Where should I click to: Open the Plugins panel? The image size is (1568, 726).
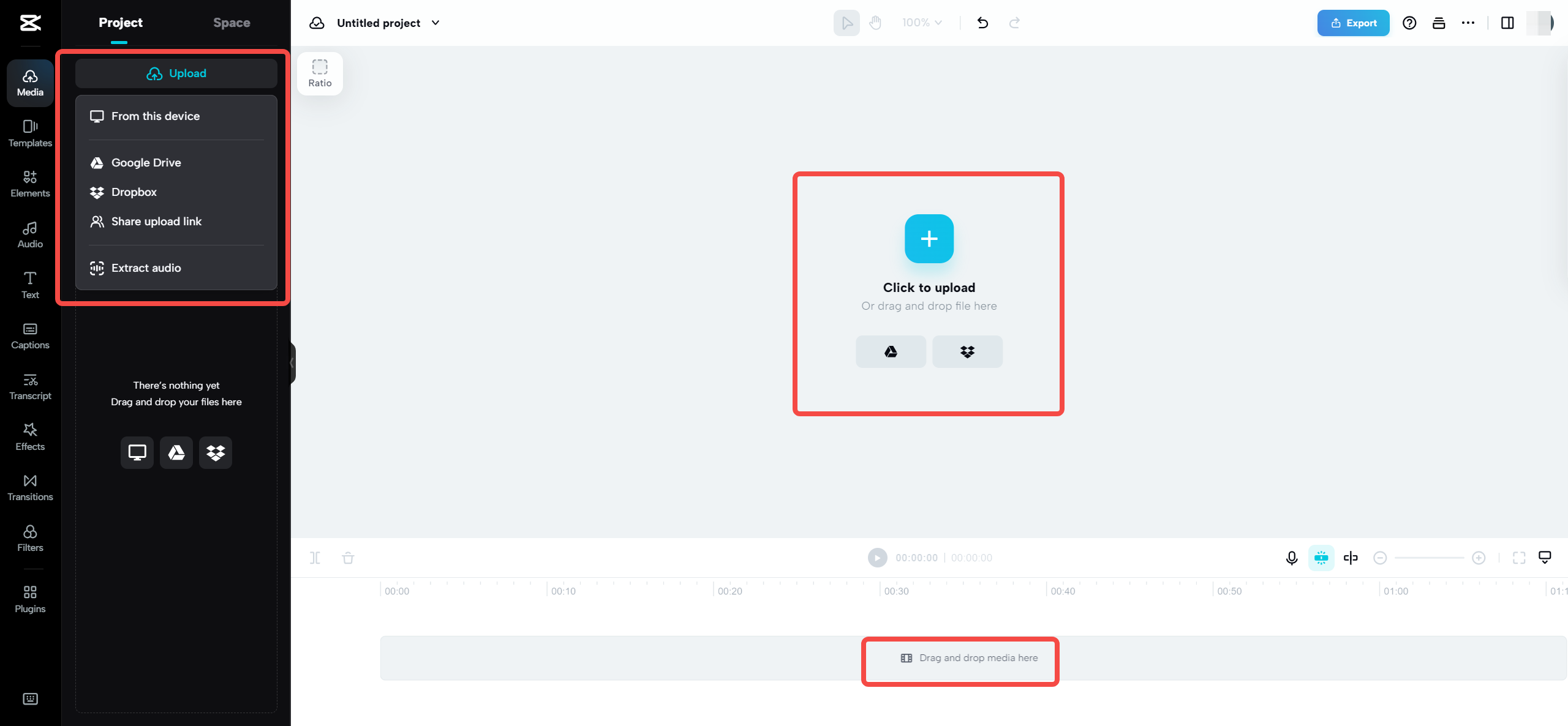pos(29,598)
